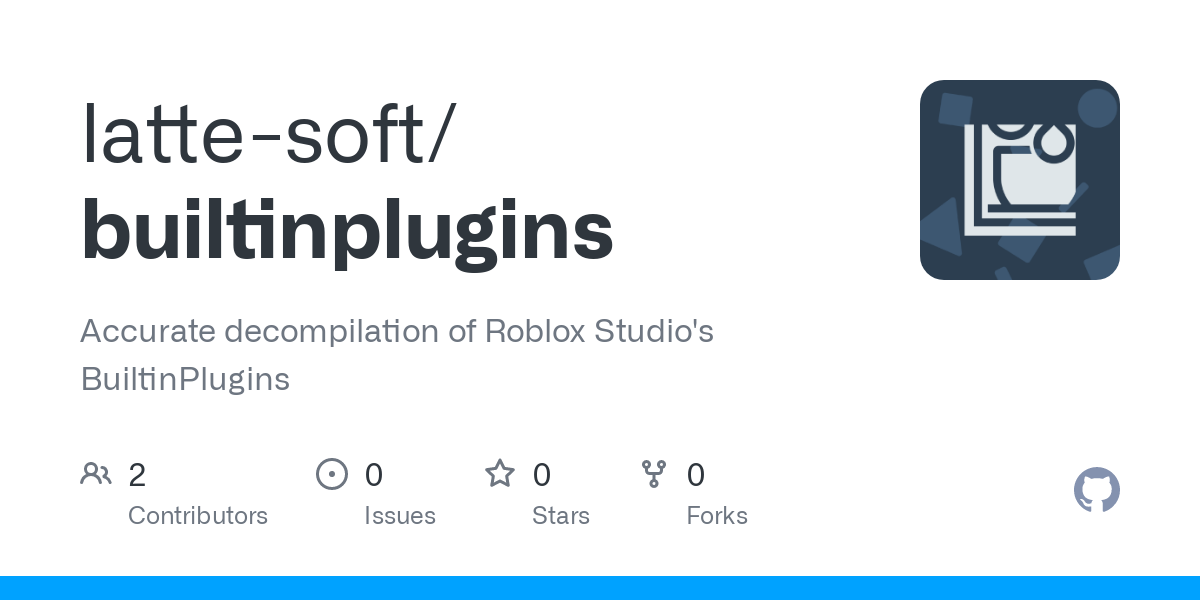Click the 'BuiltinPlugins' word in description
This screenshot has width=1200, height=600.
(x=185, y=380)
